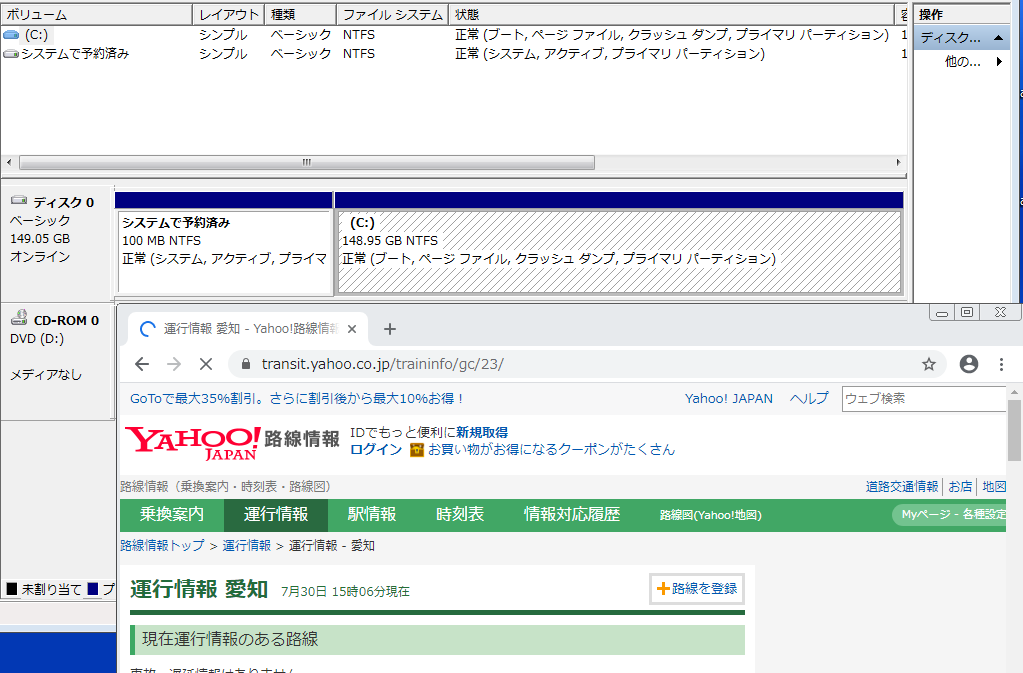Open 路線図(Yahoo!地図) in the nav bar
This screenshot has width=1023, height=673.
point(710,515)
